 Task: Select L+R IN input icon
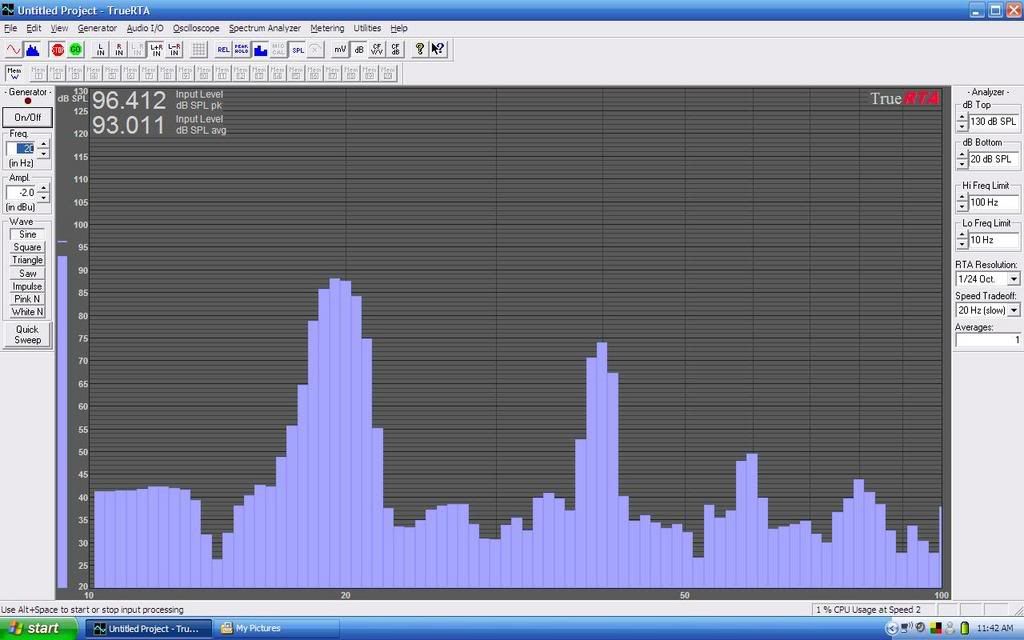[x=156, y=50]
